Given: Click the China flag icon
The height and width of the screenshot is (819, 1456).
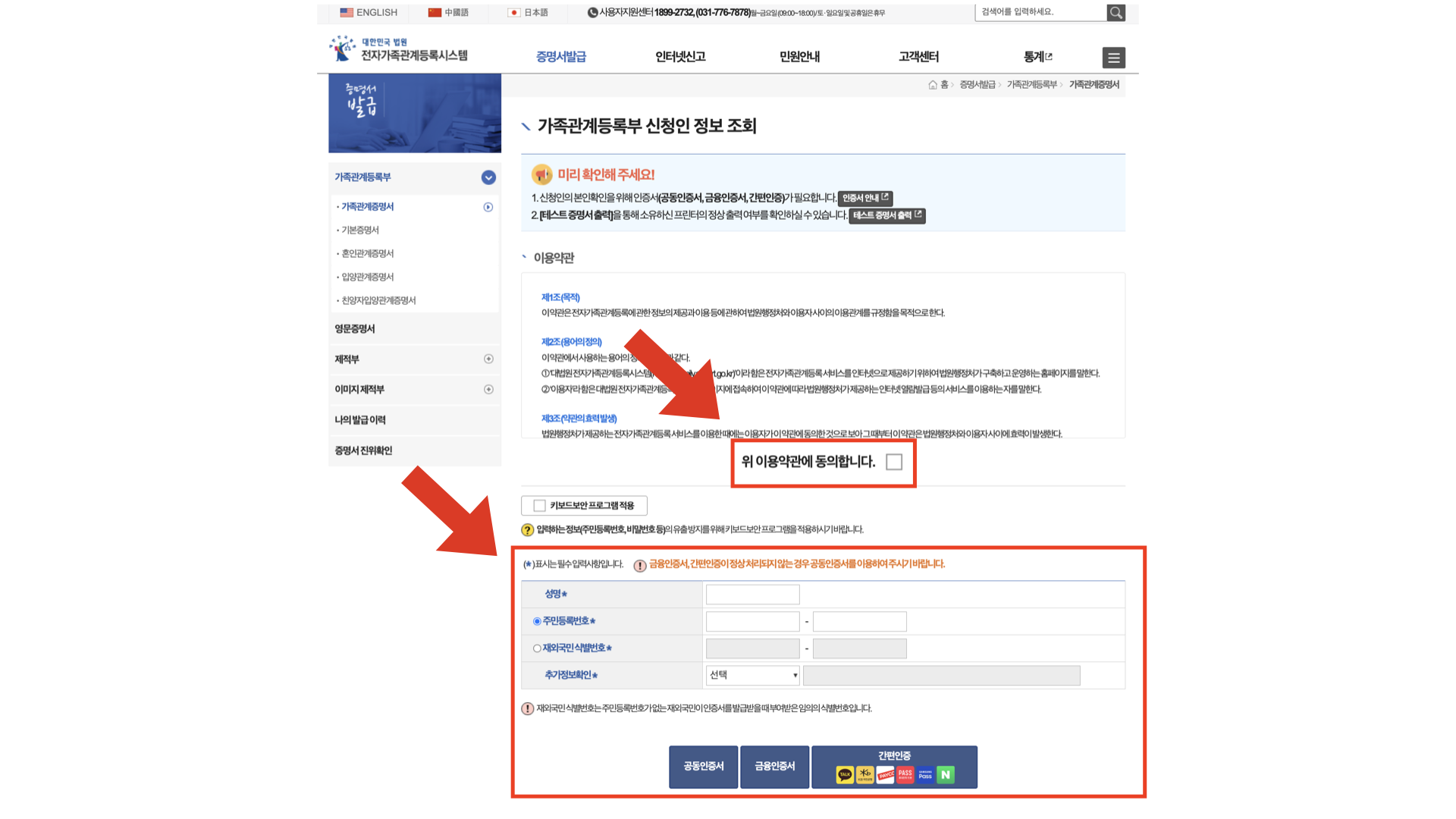Looking at the screenshot, I should pos(435,12).
